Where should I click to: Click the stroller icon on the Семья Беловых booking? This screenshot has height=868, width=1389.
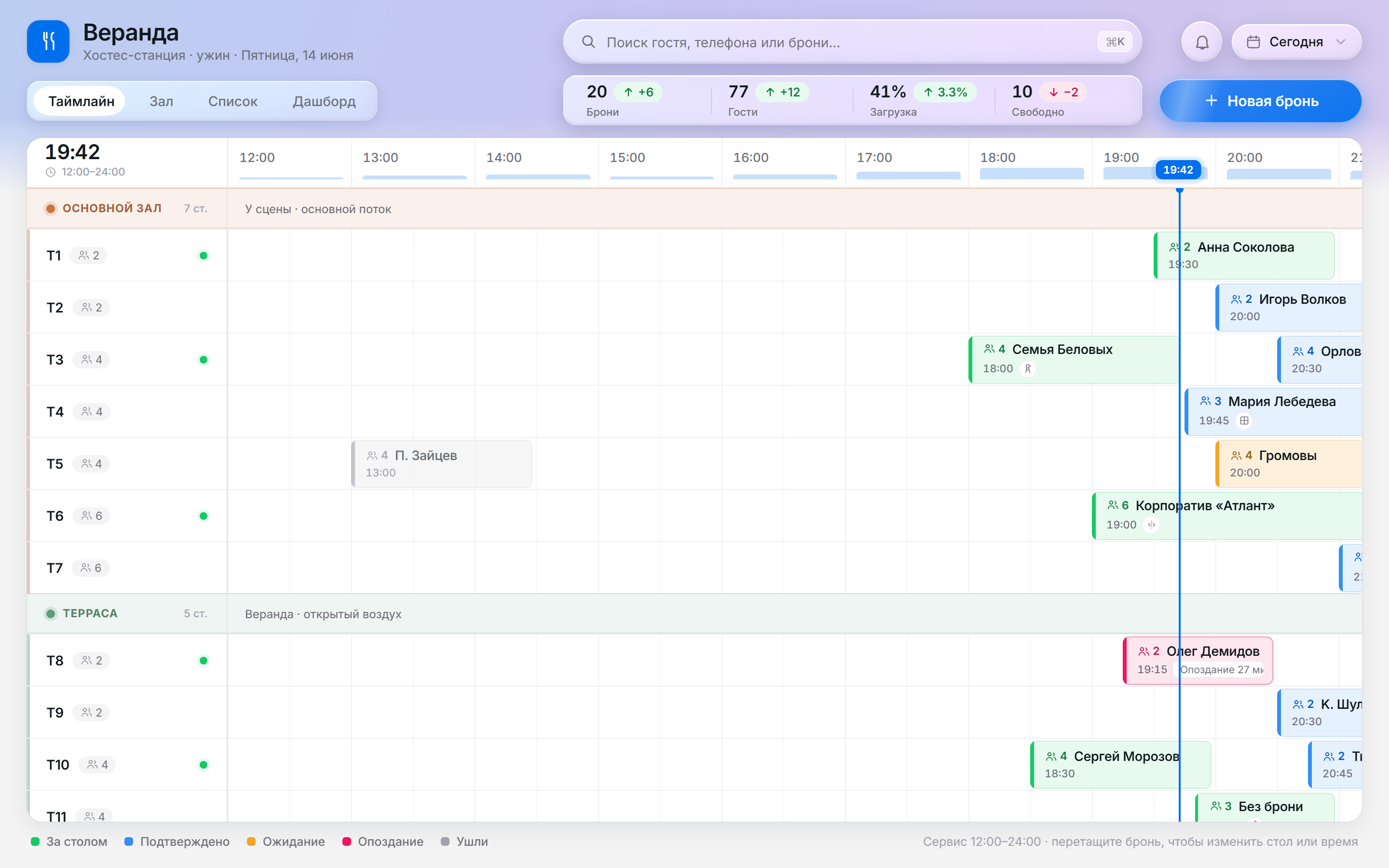pyautogui.click(x=1028, y=368)
